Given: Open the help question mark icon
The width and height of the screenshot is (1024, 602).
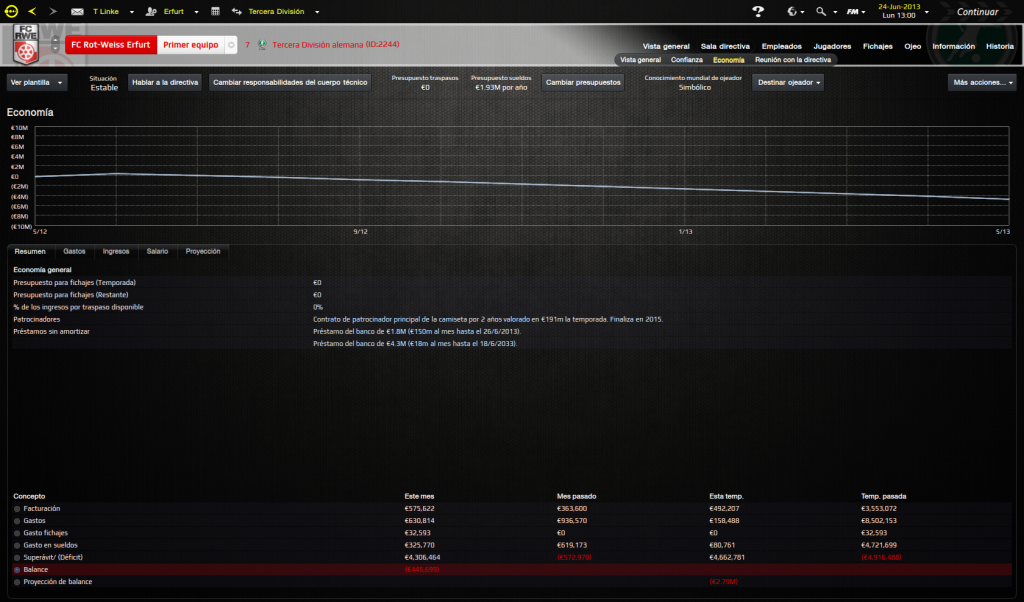Looking at the screenshot, I should click(x=758, y=12).
